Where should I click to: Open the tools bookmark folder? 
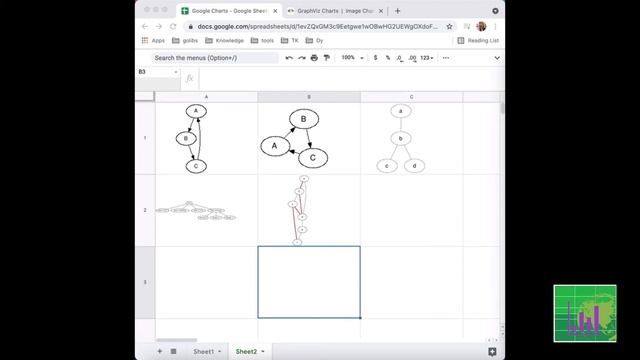click(262, 40)
